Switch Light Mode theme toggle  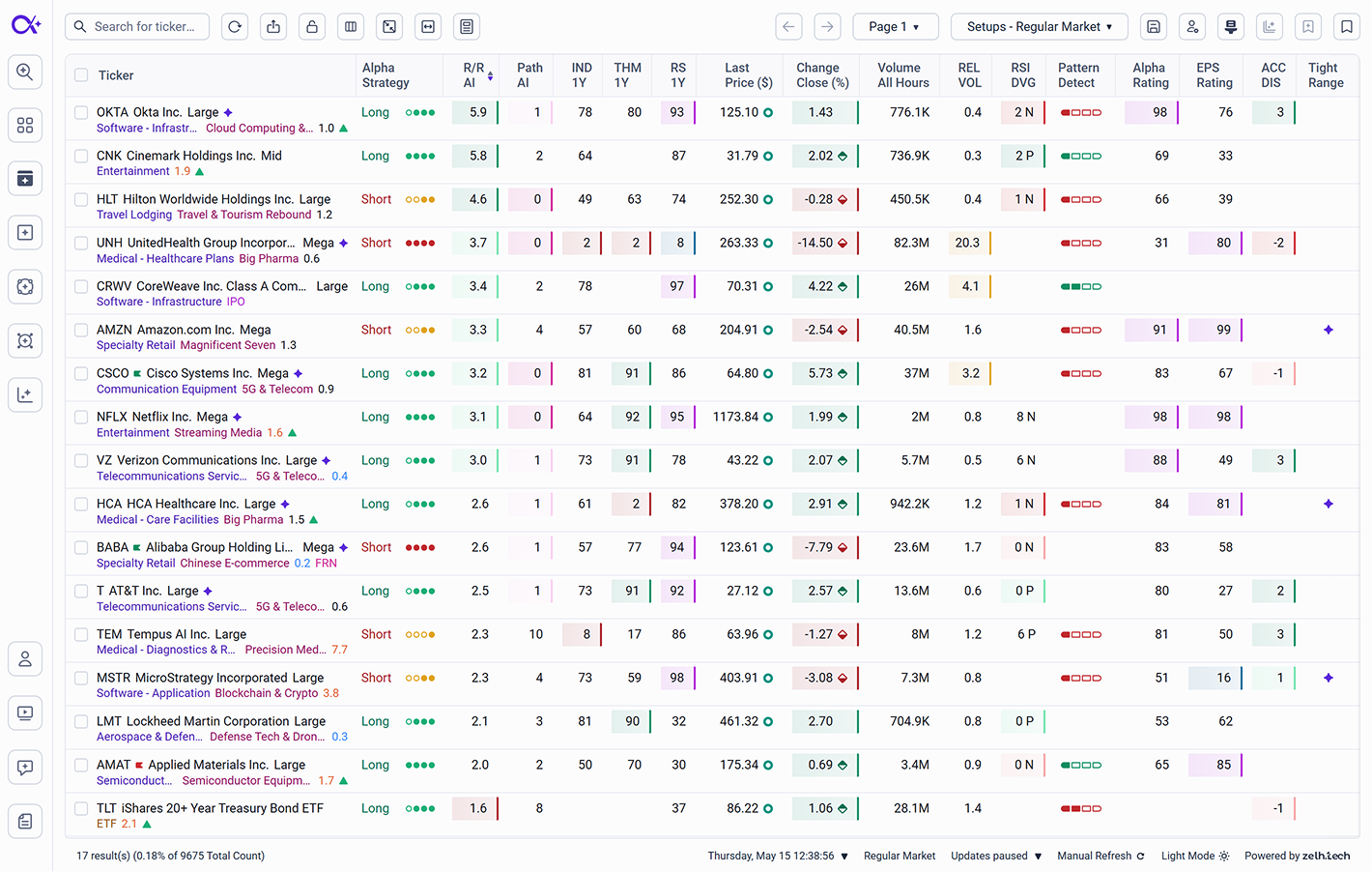coord(1195,856)
